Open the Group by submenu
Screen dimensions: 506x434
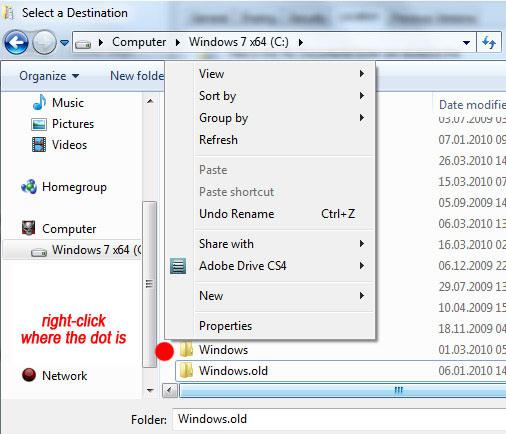coord(271,118)
